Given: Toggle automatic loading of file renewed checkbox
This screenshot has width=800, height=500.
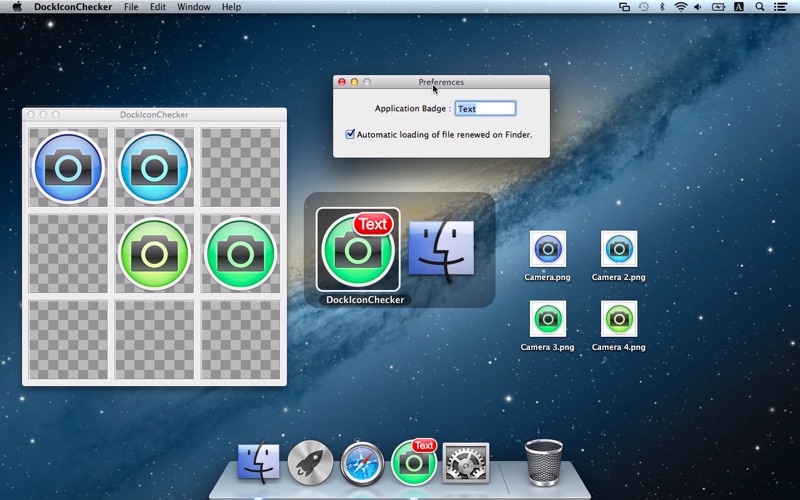Looking at the screenshot, I should click(350, 134).
